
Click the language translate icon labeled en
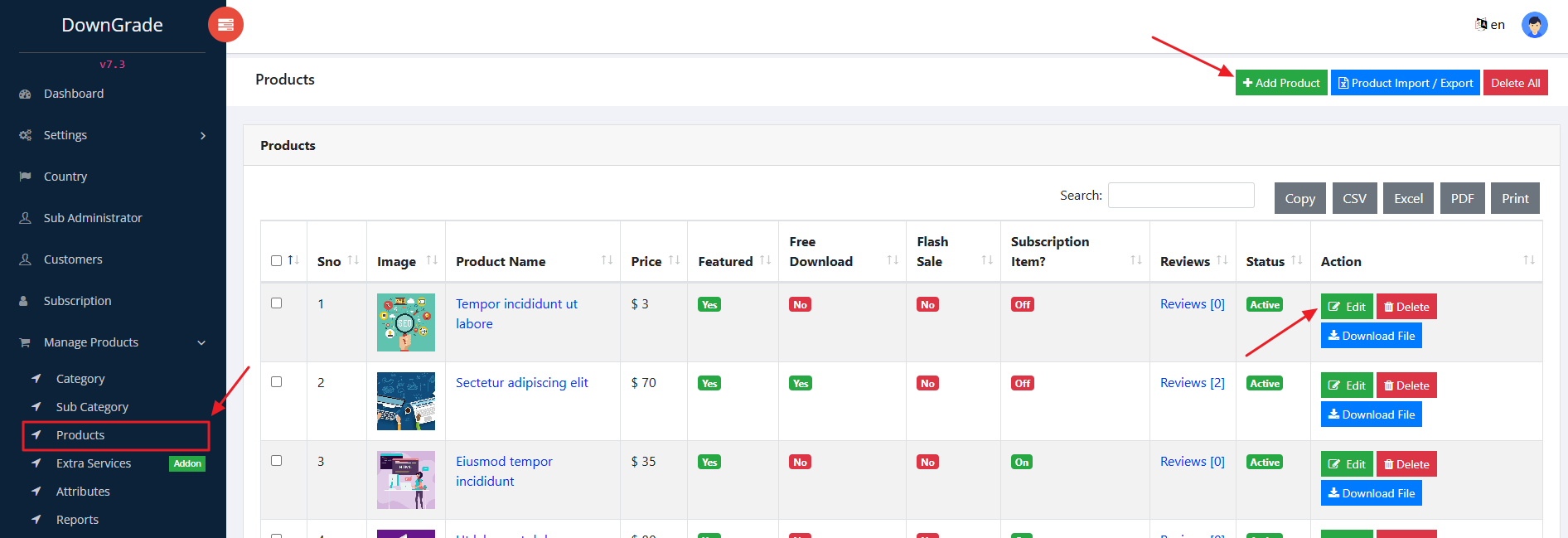pyautogui.click(x=1481, y=25)
